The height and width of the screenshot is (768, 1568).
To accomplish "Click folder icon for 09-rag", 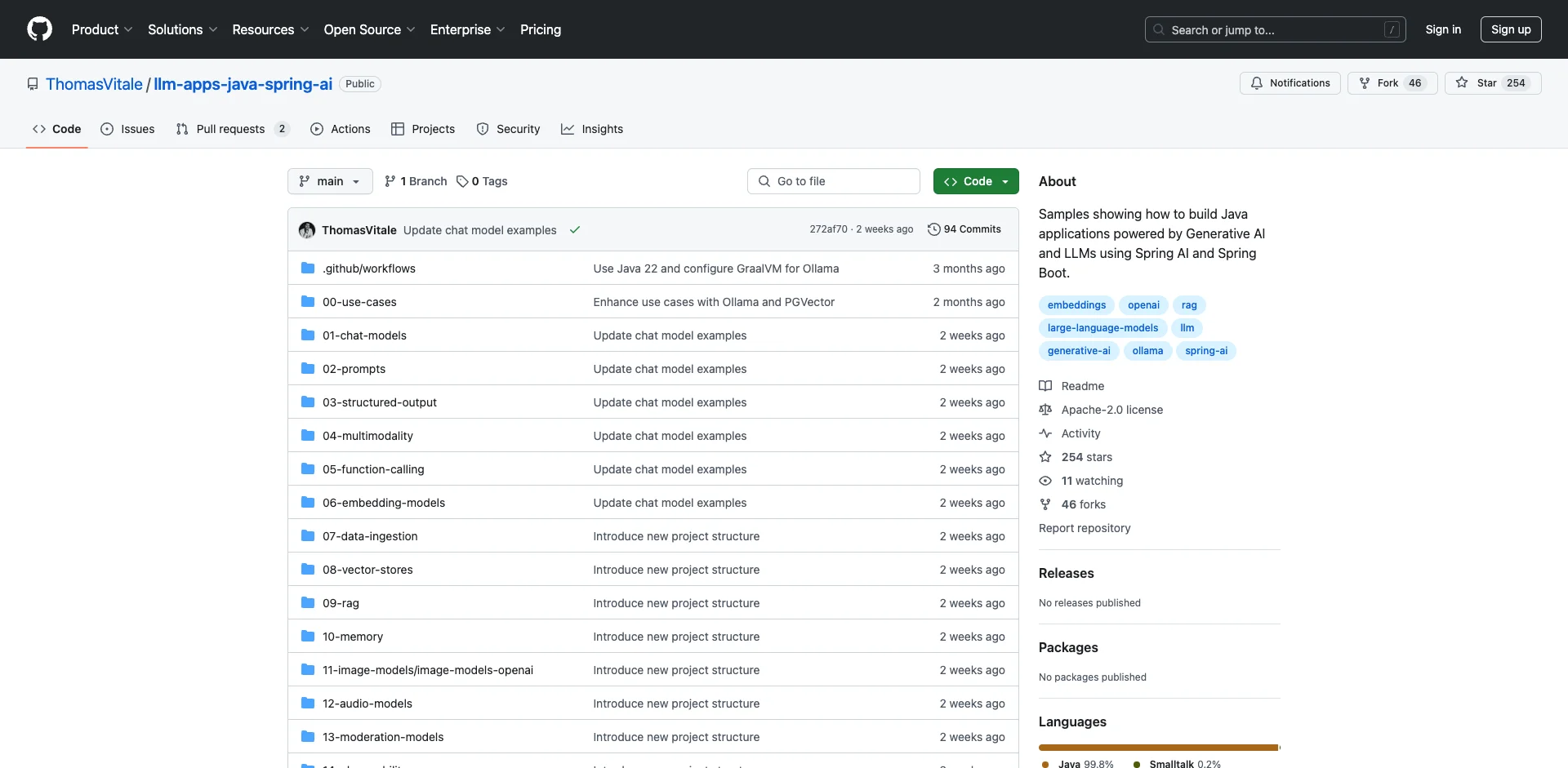I will pyautogui.click(x=308, y=603).
